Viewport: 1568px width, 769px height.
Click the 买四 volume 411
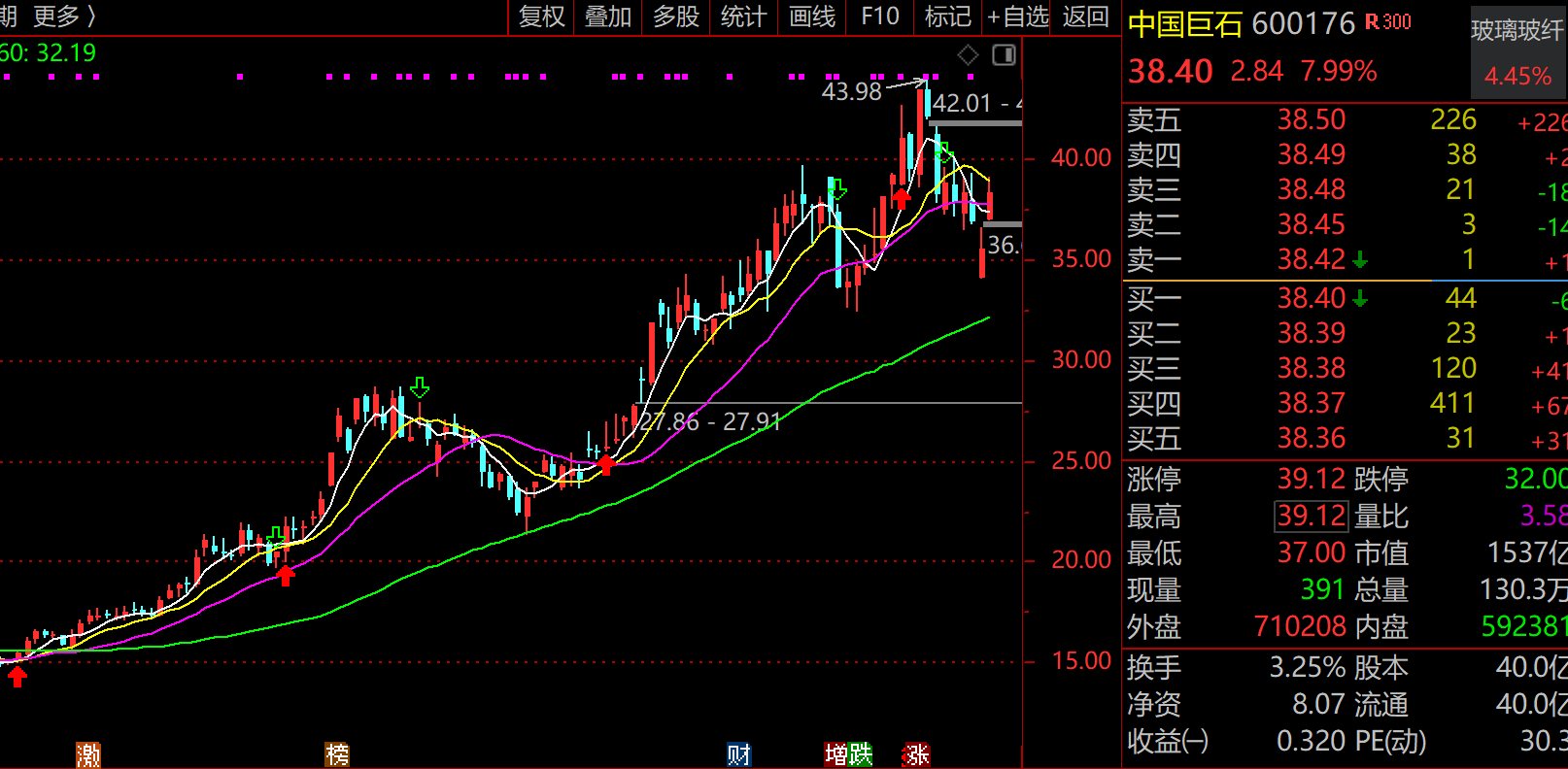1453,403
